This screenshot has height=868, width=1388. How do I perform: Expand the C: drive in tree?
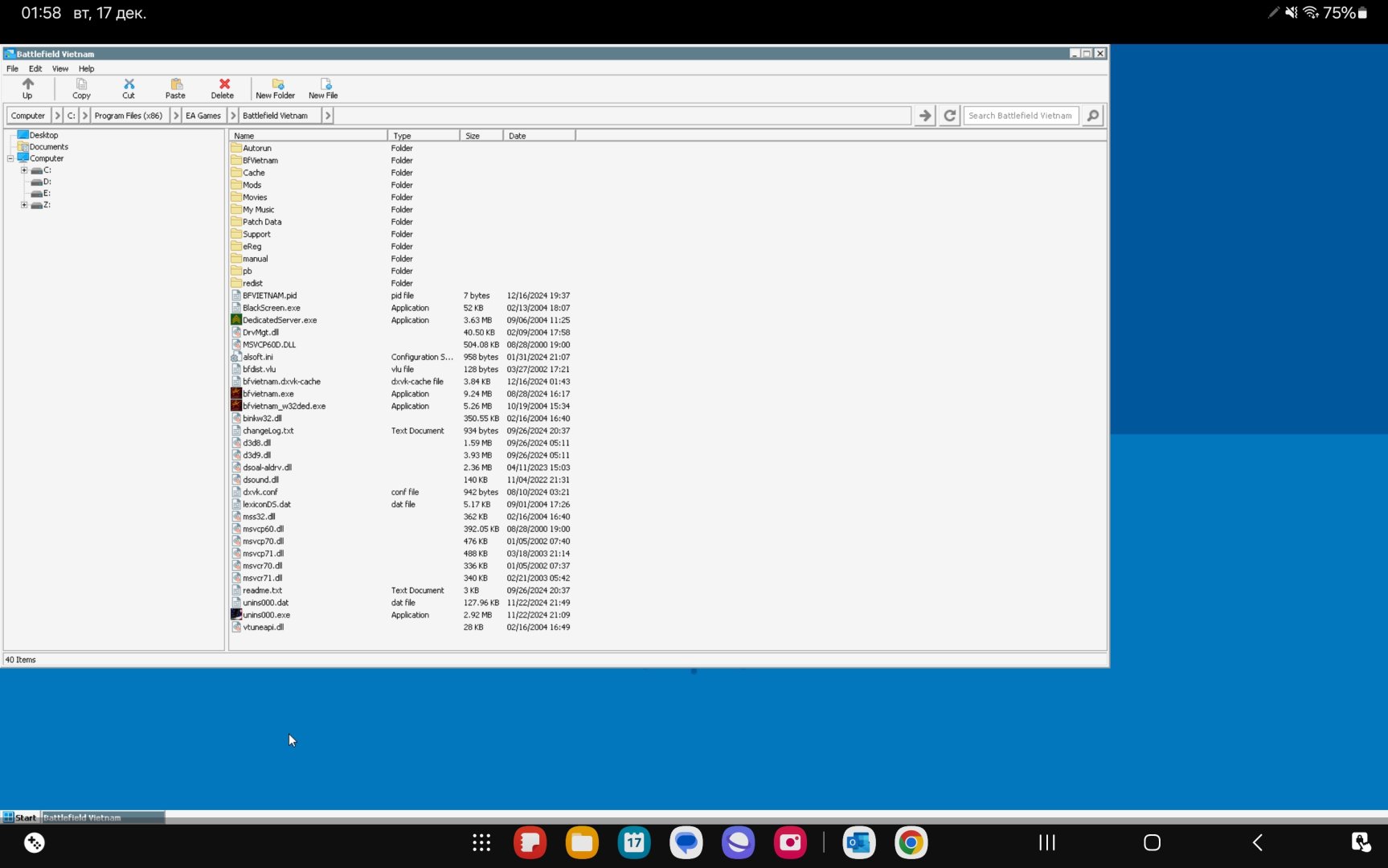24,170
